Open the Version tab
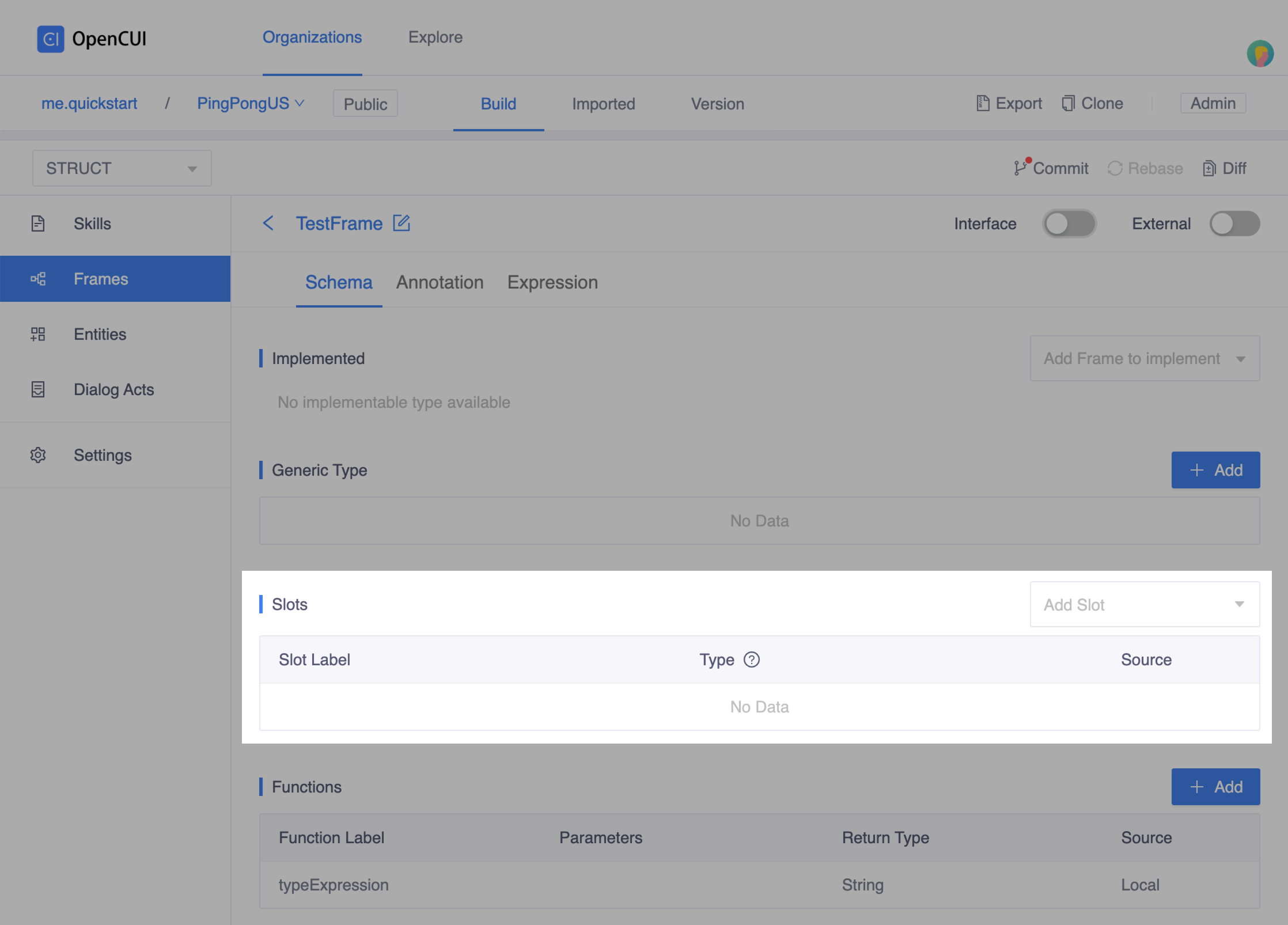The image size is (1288, 925). click(x=717, y=104)
